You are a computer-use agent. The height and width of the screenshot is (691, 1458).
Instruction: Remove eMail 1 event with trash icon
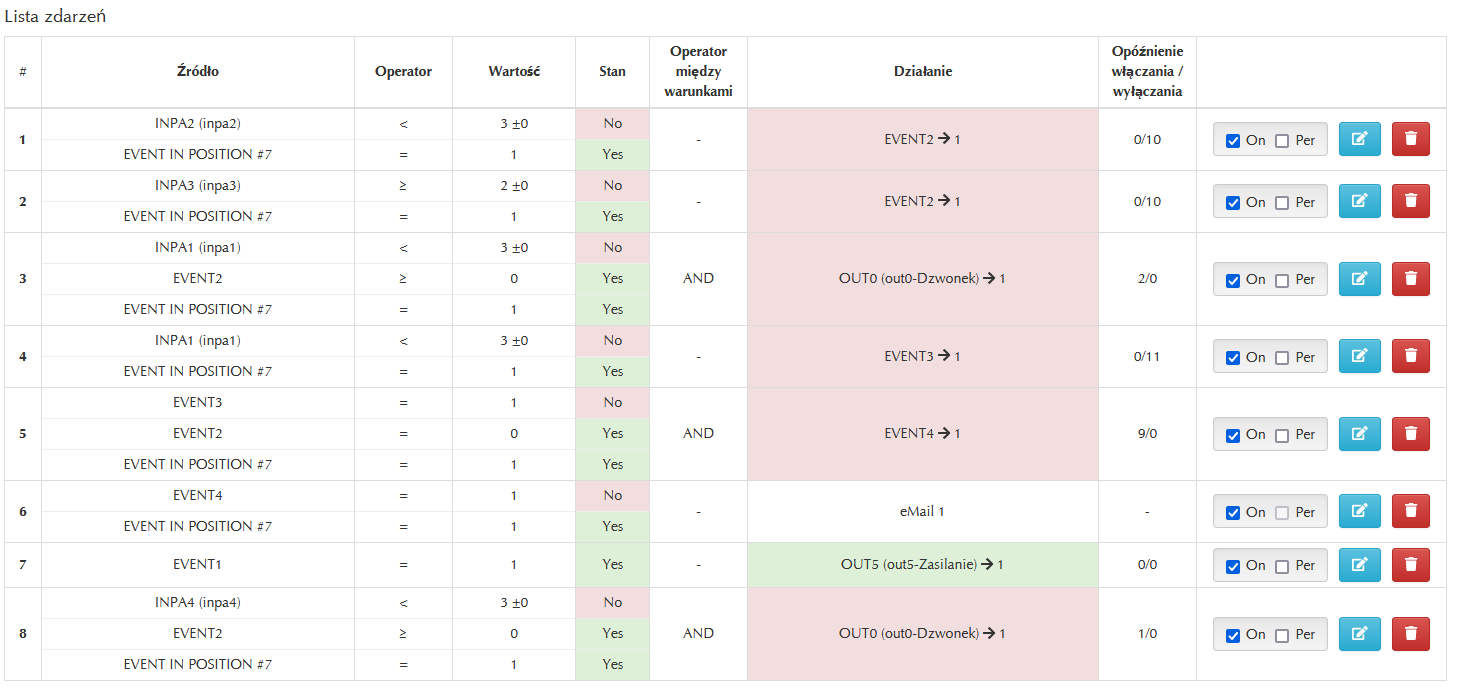pos(1410,511)
